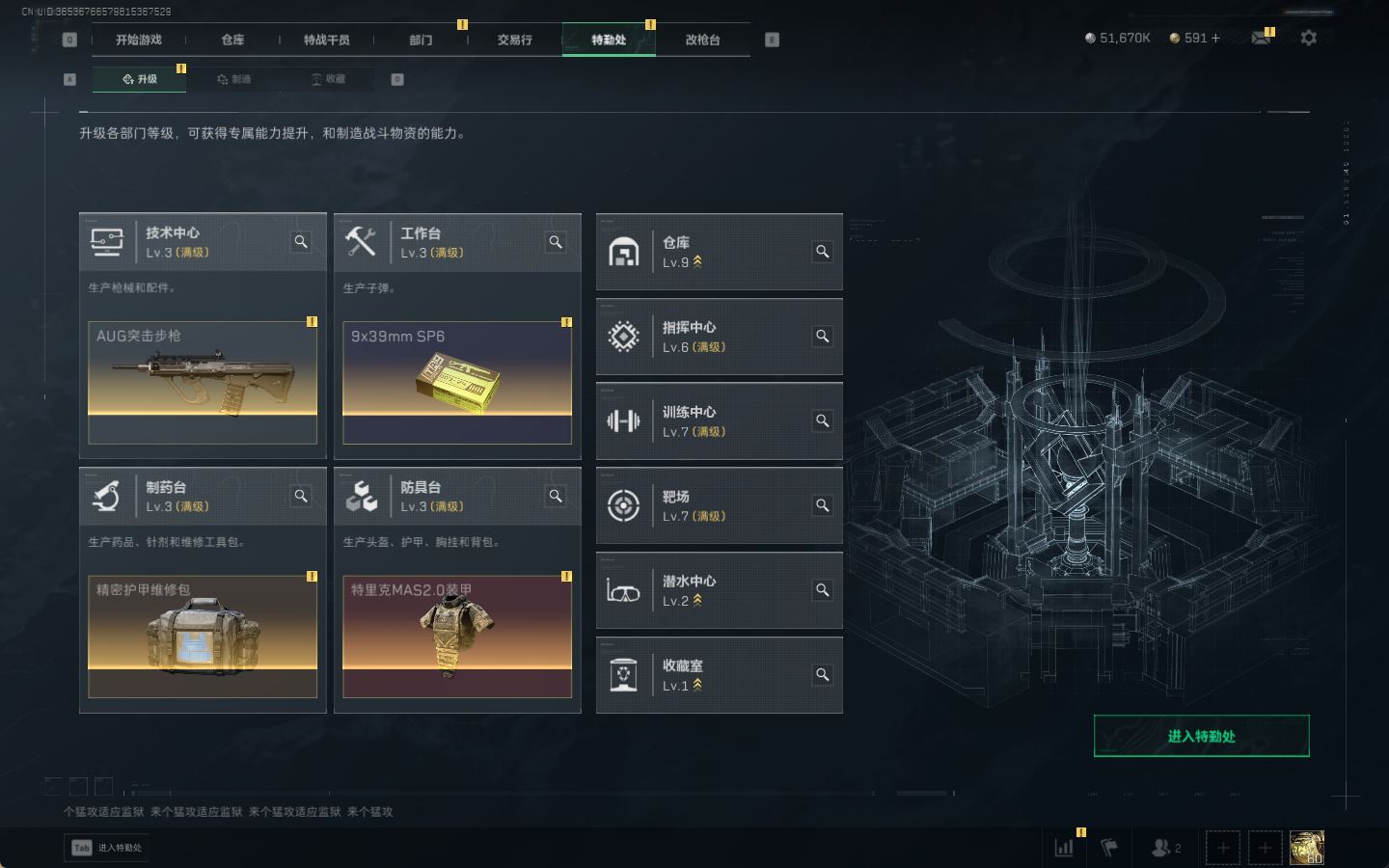The width and height of the screenshot is (1389, 868).
Task: Select the AUG突击步枪 production thumbnail
Action: [203, 383]
